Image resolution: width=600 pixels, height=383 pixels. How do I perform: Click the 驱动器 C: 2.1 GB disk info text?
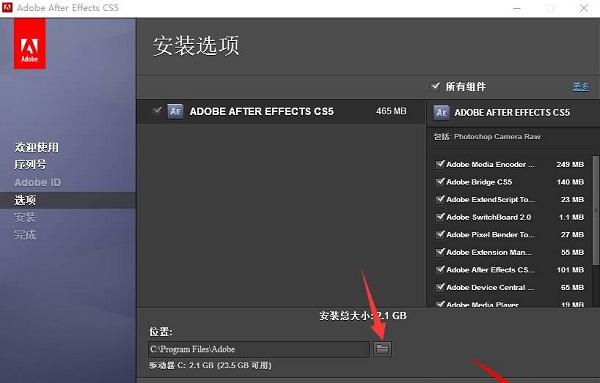210,365
